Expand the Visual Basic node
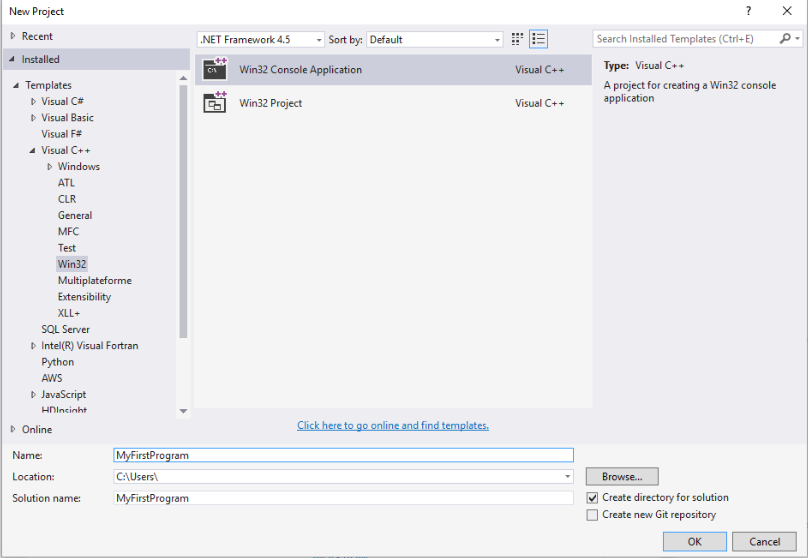Viewport: 808px width, 558px height. coord(33,118)
